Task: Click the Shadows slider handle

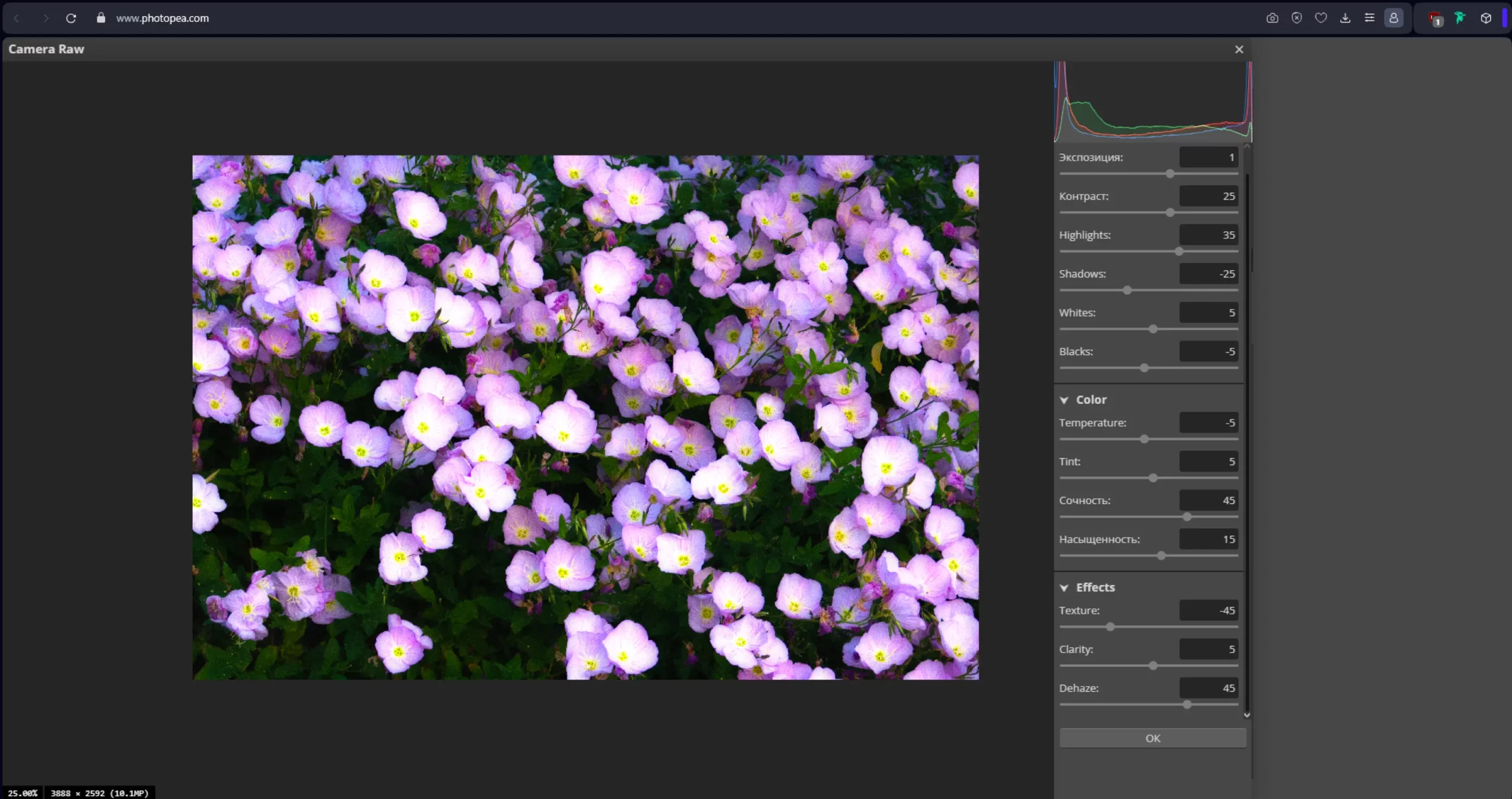Action: (x=1127, y=290)
